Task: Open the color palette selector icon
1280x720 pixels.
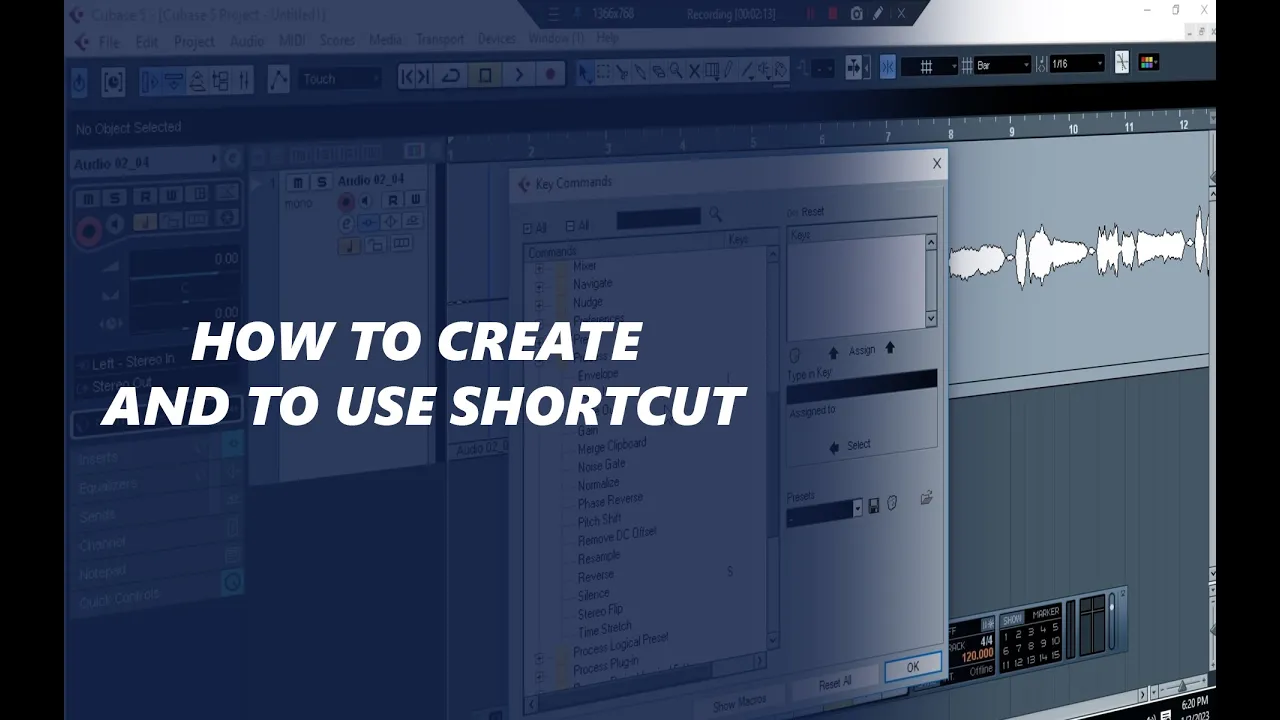Action: [1148, 62]
